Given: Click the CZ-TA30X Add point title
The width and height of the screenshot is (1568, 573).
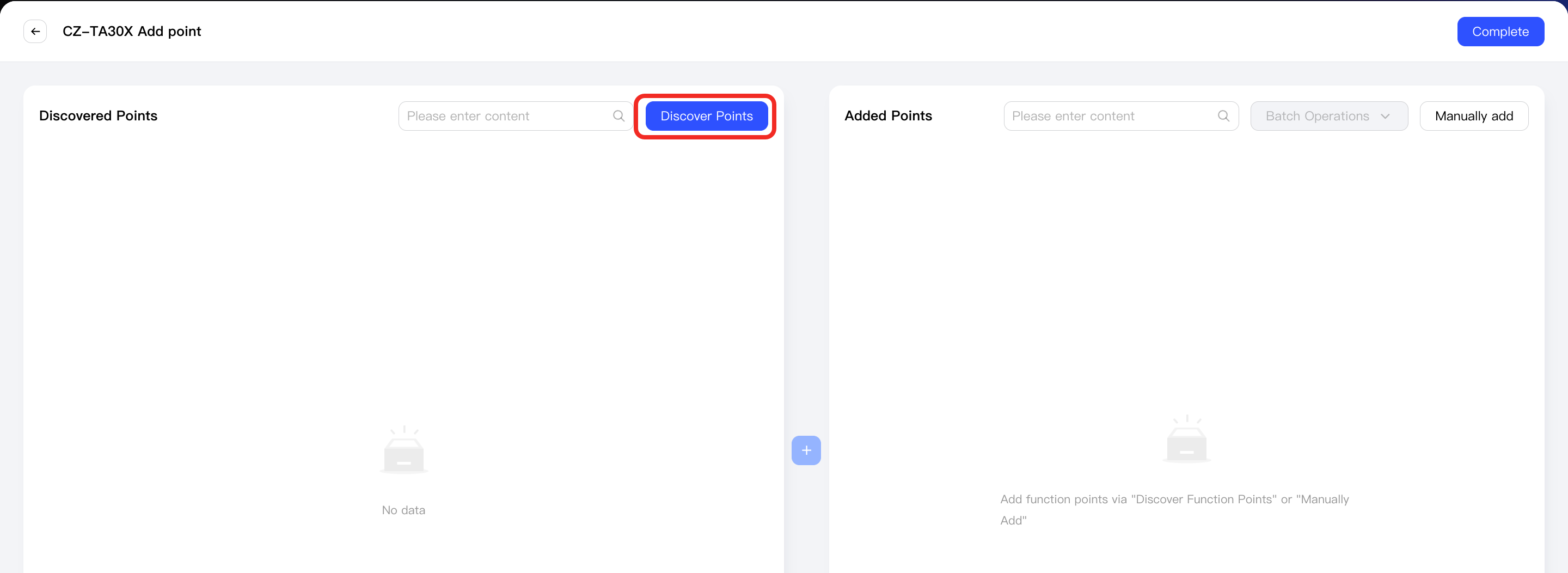Looking at the screenshot, I should [x=131, y=32].
